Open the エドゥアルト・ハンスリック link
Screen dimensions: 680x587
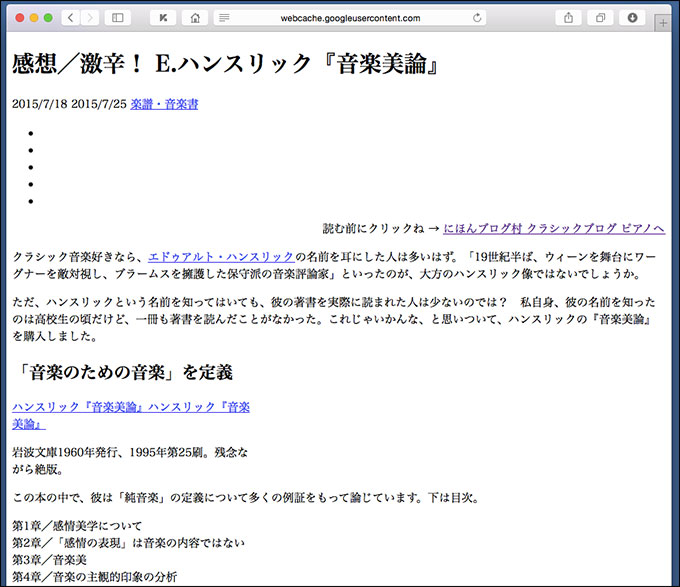coord(221,257)
